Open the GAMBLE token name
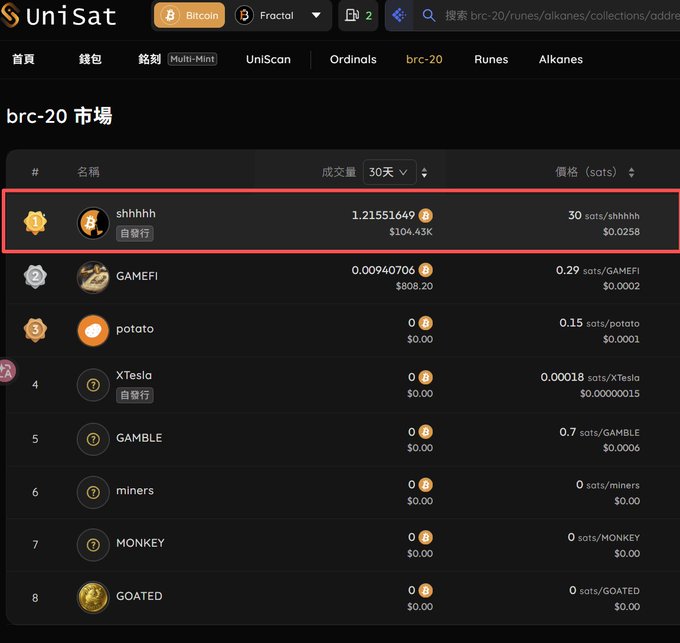 pos(139,438)
